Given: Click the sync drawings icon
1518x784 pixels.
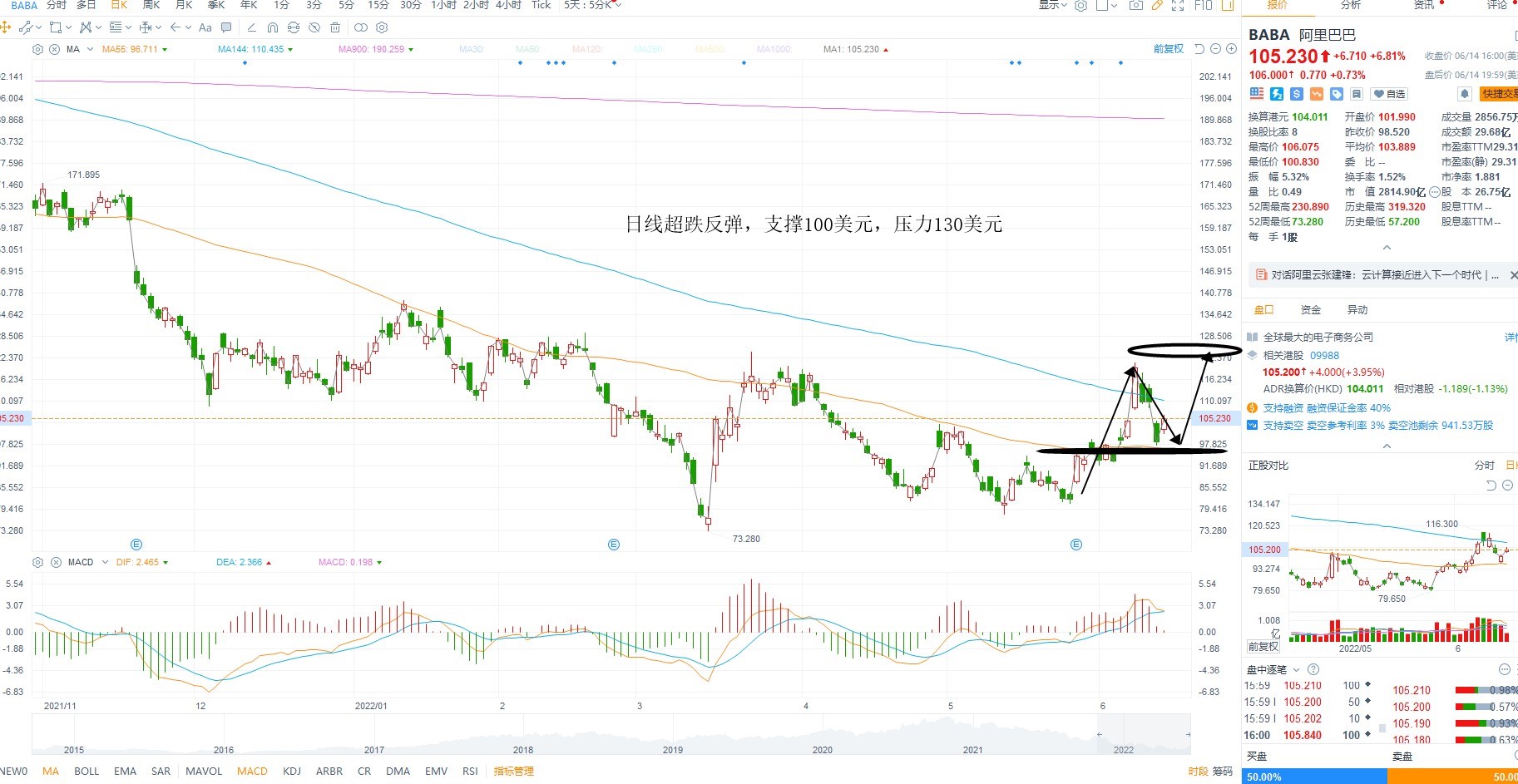Looking at the screenshot, I should coord(294,27).
